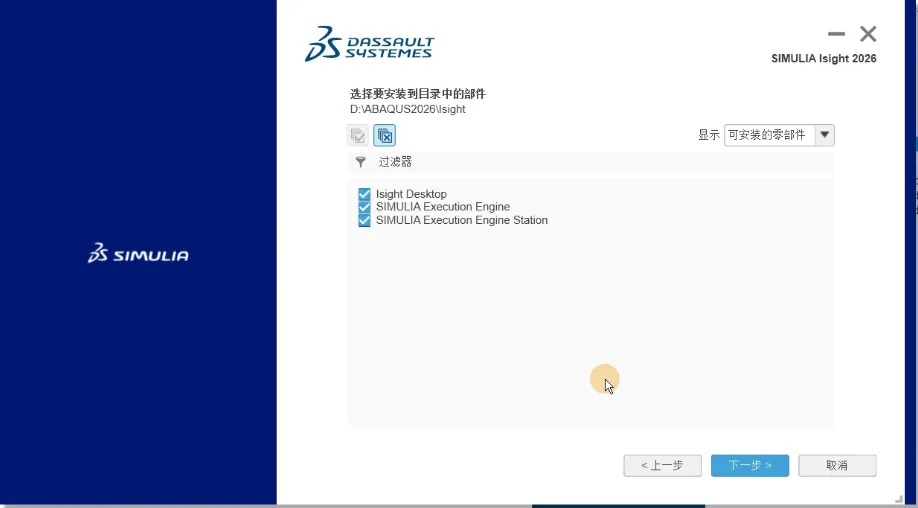
Task: Click the 过滤器 filter field
Action: (x=591, y=162)
